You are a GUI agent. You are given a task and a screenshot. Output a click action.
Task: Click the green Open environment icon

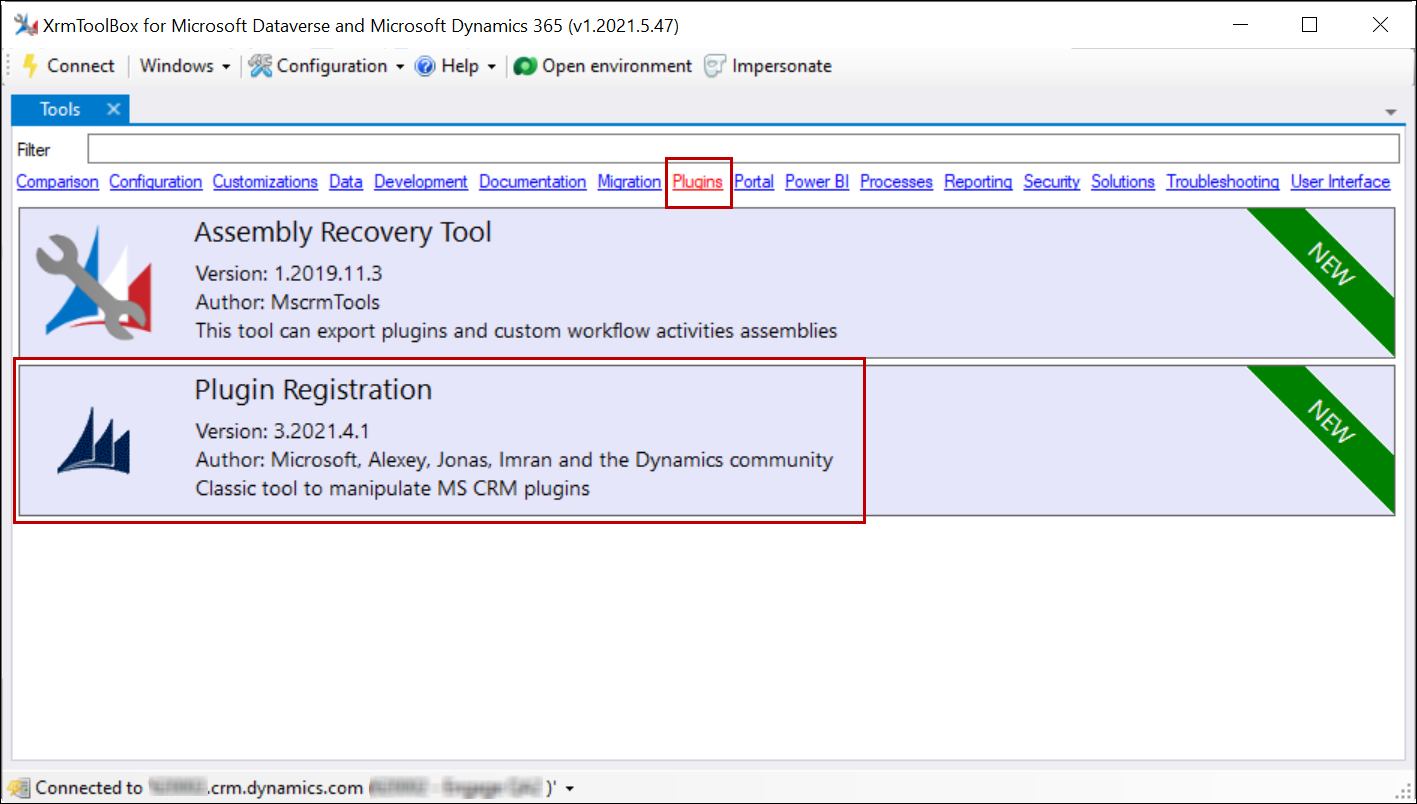coord(525,66)
